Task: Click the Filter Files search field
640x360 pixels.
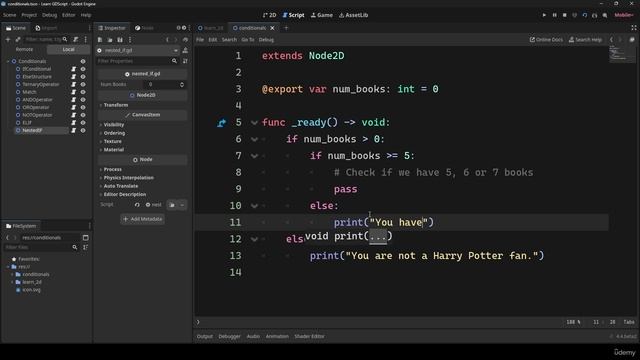Action: (x=41, y=247)
